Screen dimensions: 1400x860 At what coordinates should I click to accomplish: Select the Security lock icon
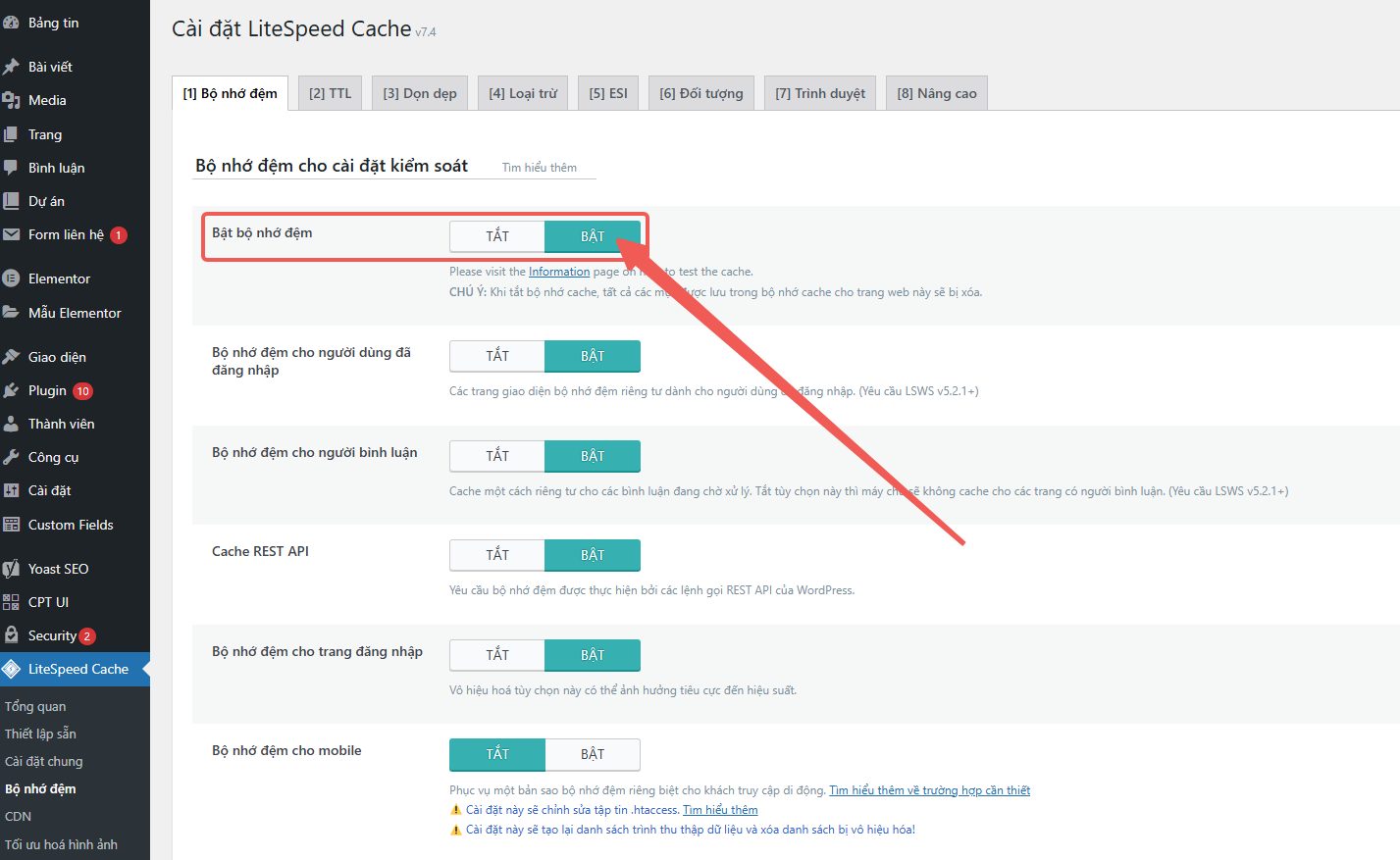coord(12,635)
